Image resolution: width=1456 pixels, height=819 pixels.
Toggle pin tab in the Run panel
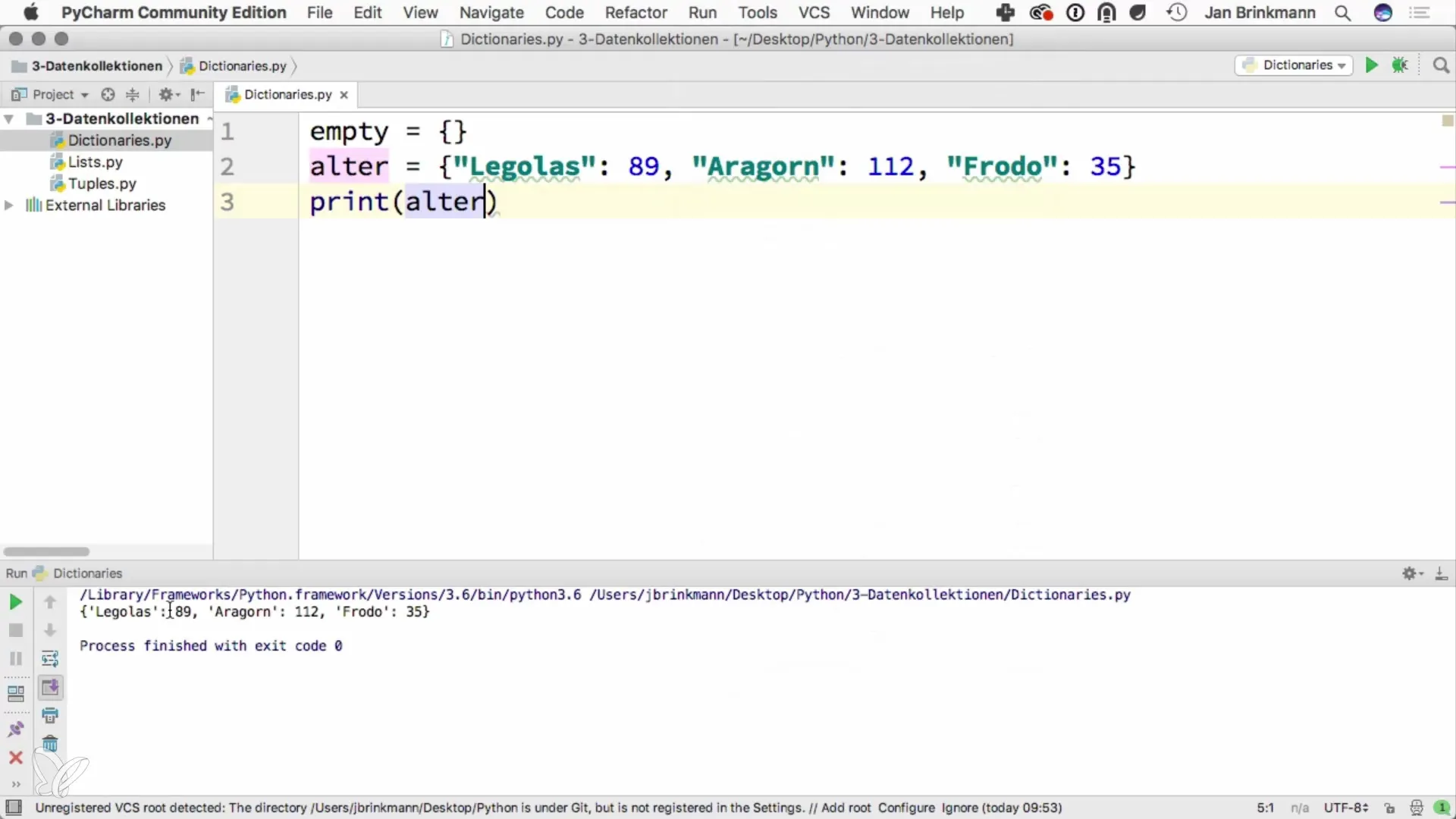pyautogui.click(x=15, y=730)
